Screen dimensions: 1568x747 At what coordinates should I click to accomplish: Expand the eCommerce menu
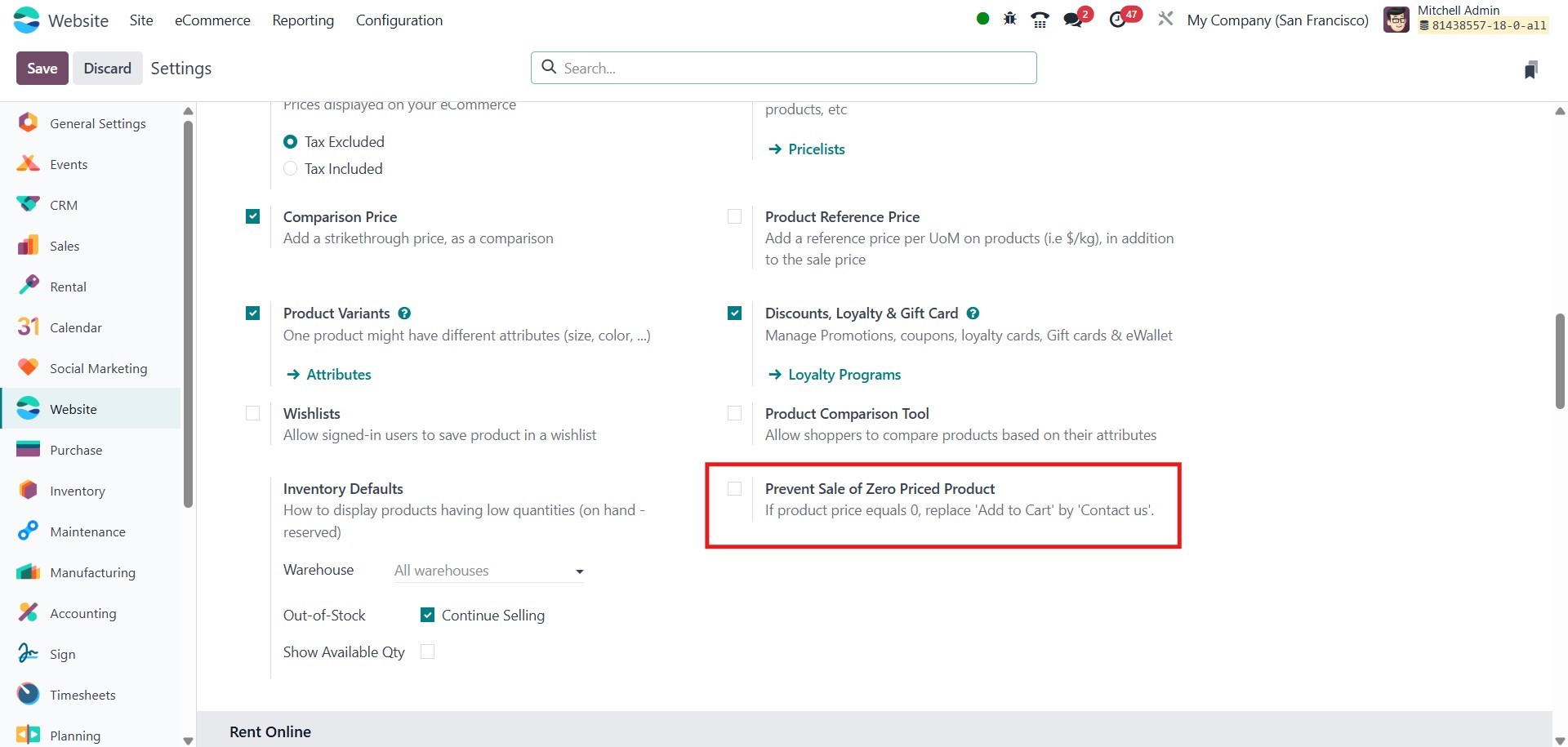(x=212, y=20)
